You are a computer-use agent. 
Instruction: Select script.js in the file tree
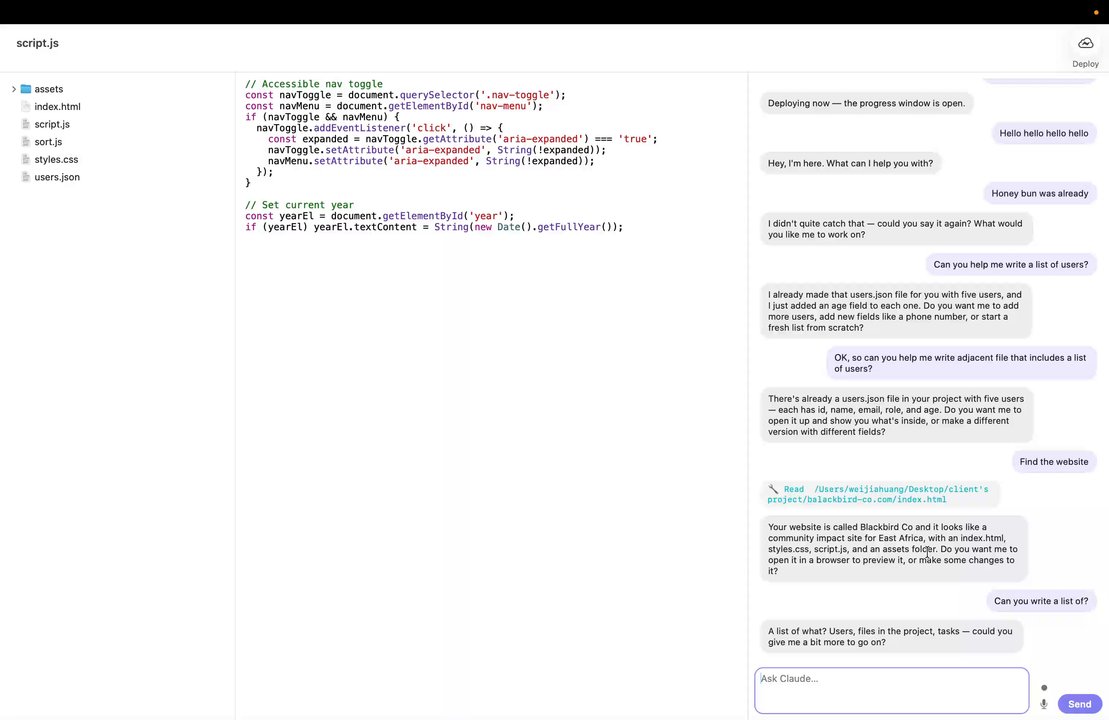click(52, 124)
